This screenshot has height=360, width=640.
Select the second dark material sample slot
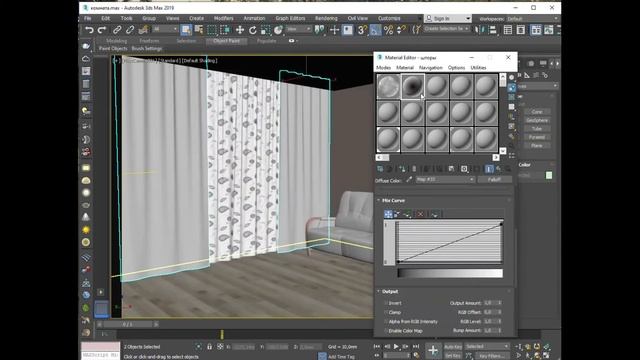[413, 86]
